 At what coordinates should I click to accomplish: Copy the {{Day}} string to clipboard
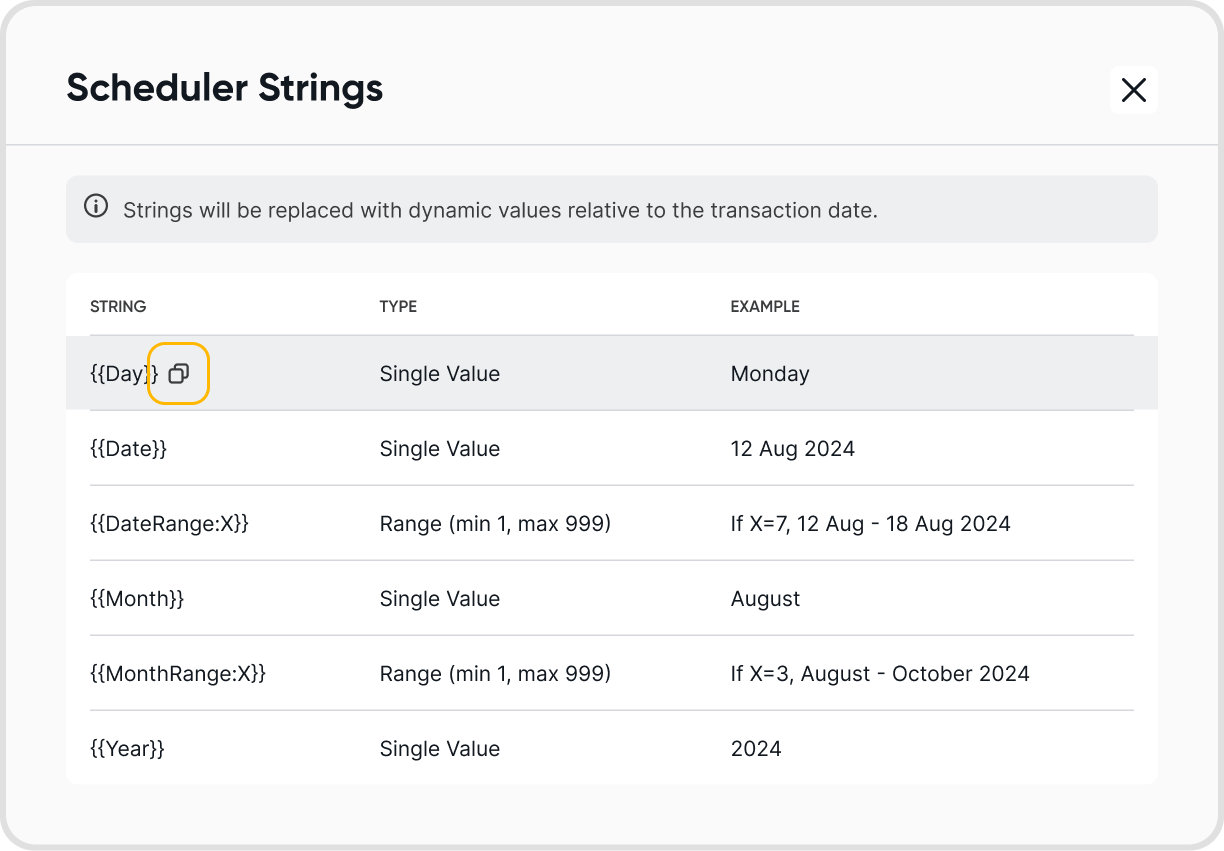tap(178, 374)
